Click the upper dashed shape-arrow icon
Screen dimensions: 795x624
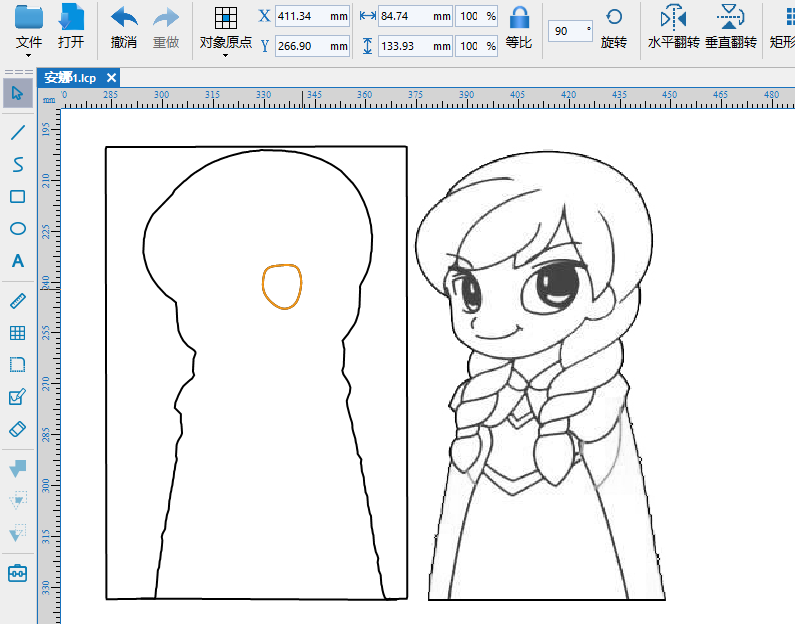(18, 500)
